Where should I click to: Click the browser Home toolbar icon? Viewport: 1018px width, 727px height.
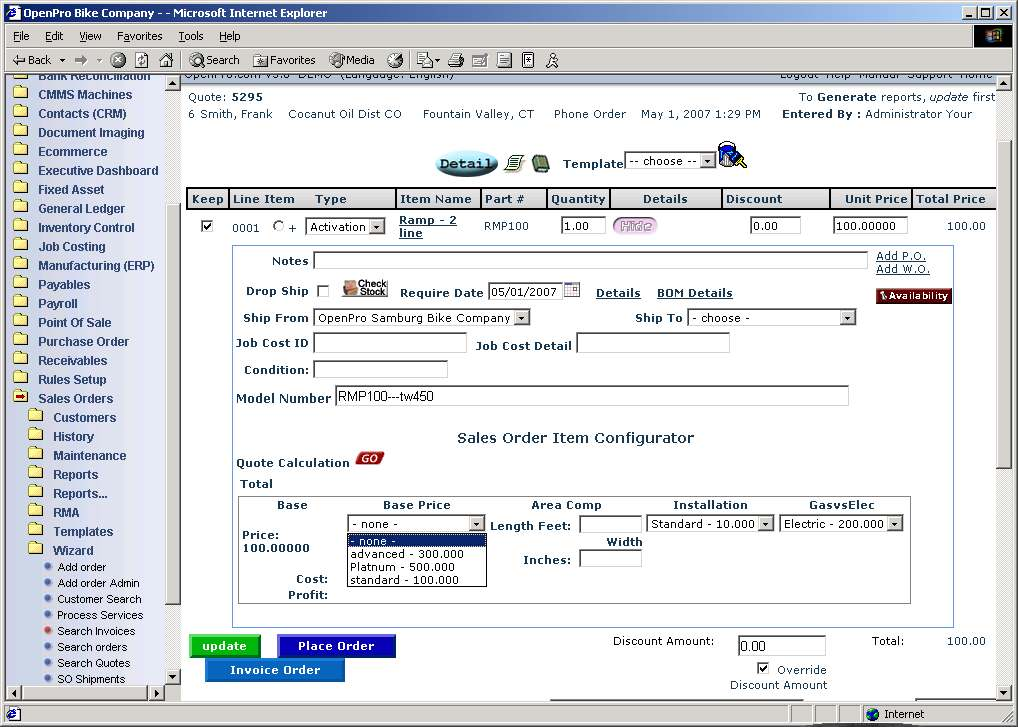[166, 60]
